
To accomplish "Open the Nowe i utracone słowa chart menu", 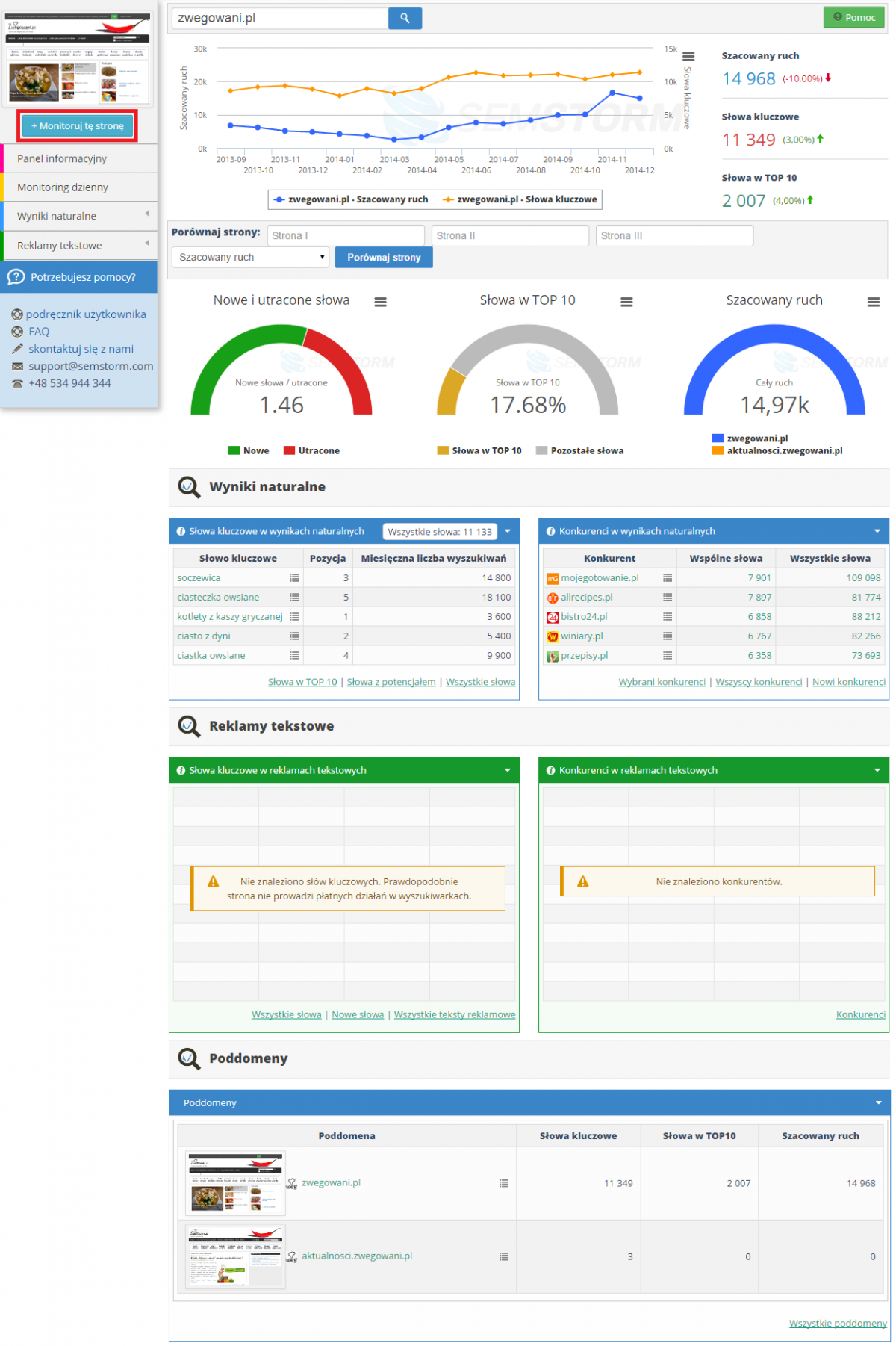I will point(381,302).
